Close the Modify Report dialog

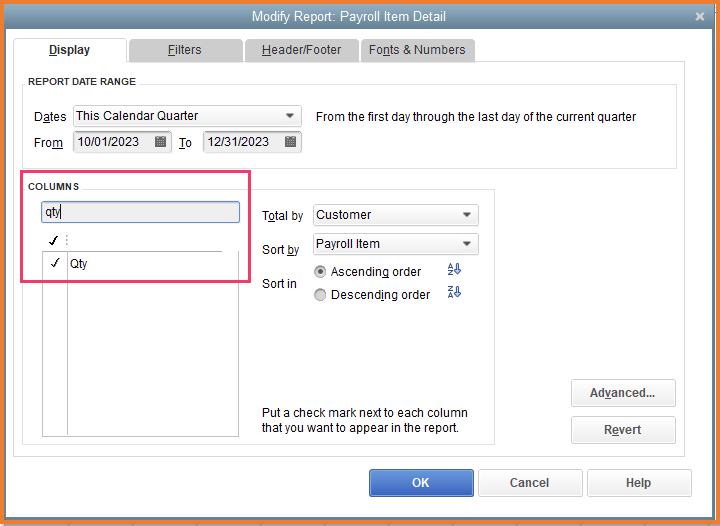[x=698, y=16]
